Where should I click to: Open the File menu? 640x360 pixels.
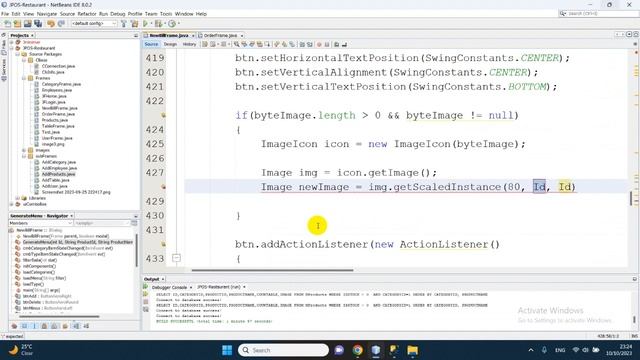(5, 14)
